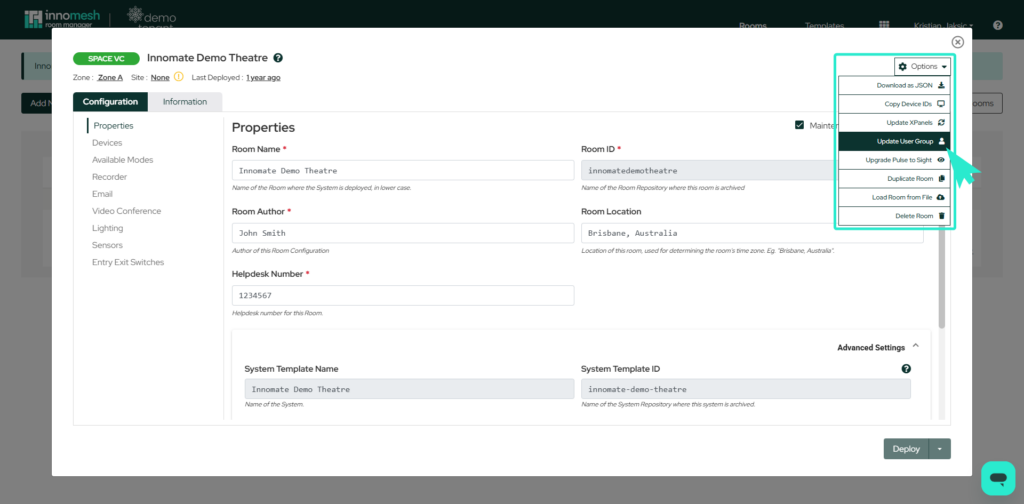Toggle the Maintenance checkbox
The image size is (1024, 504).
(x=799, y=125)
